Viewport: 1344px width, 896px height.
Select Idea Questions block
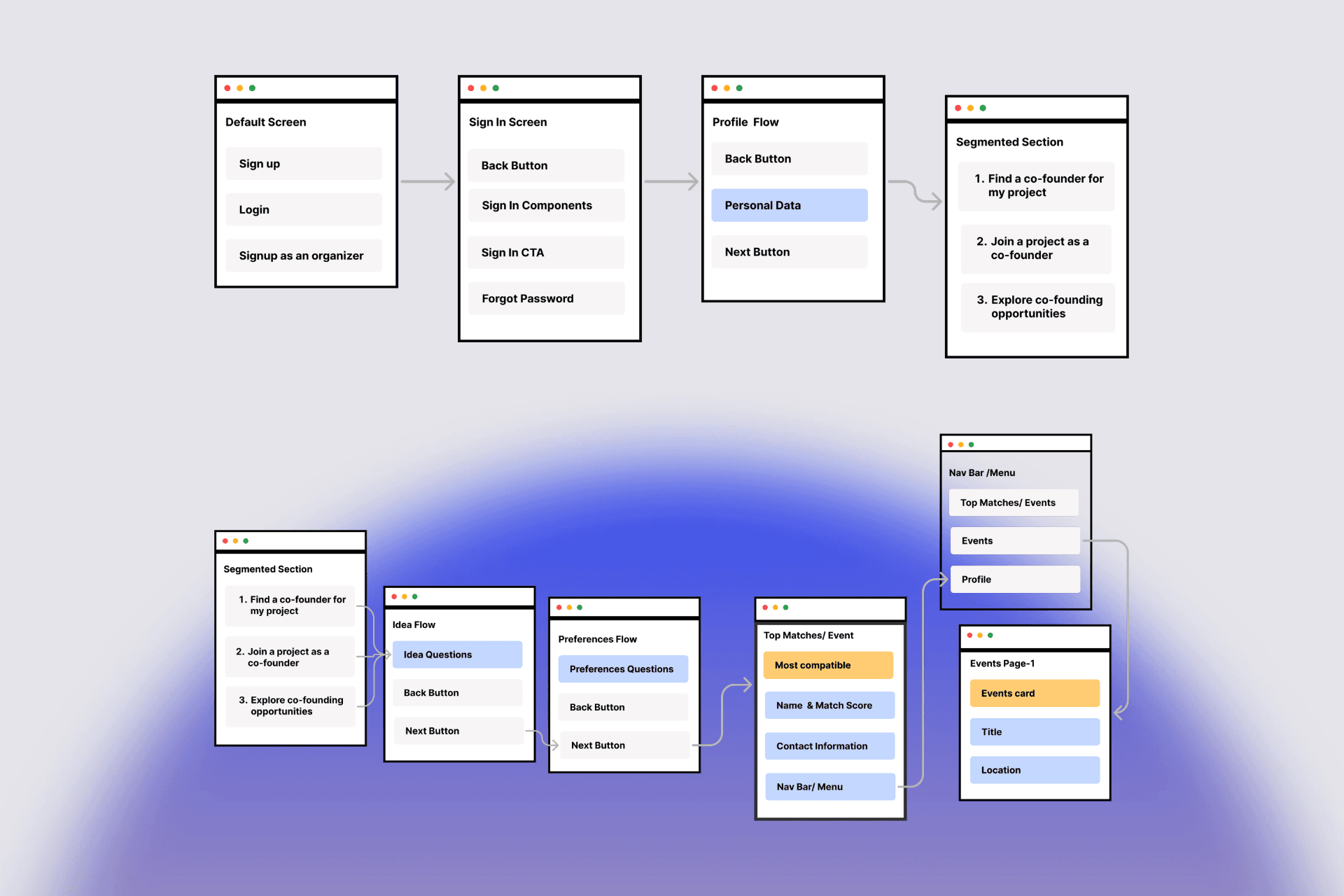[457, 654]
